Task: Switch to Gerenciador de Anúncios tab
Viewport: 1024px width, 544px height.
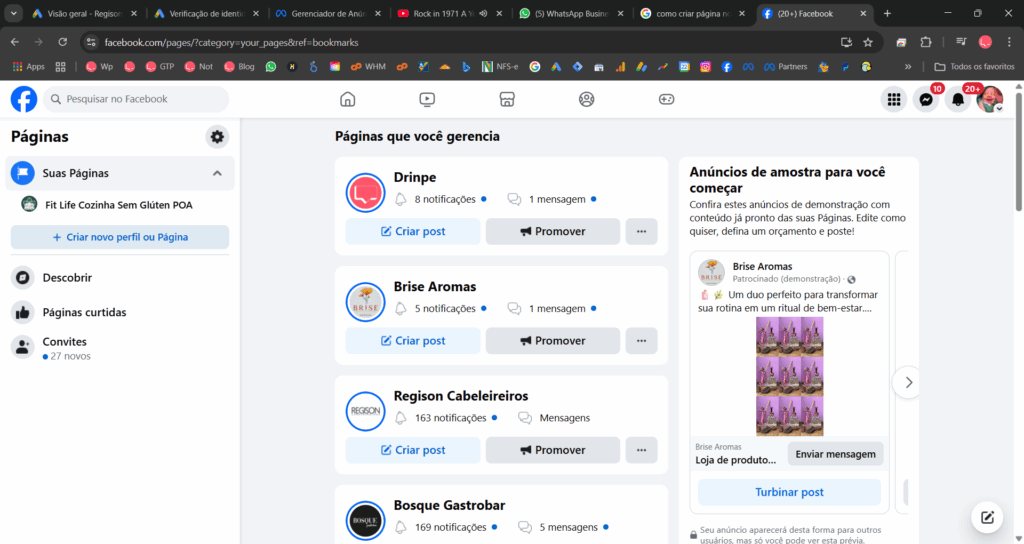Action: [328, 14]
